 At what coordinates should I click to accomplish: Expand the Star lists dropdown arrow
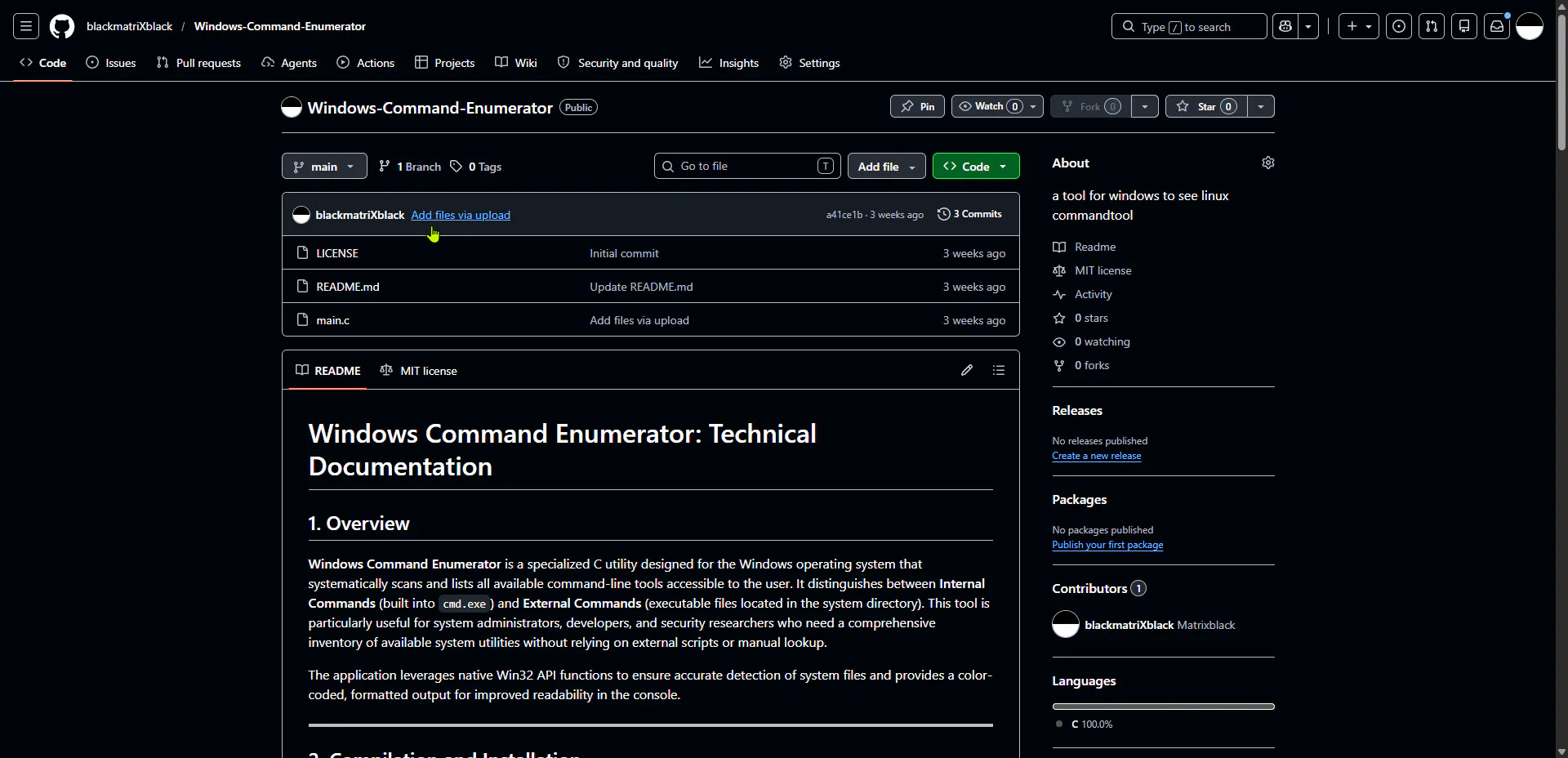click(1261, 106)
